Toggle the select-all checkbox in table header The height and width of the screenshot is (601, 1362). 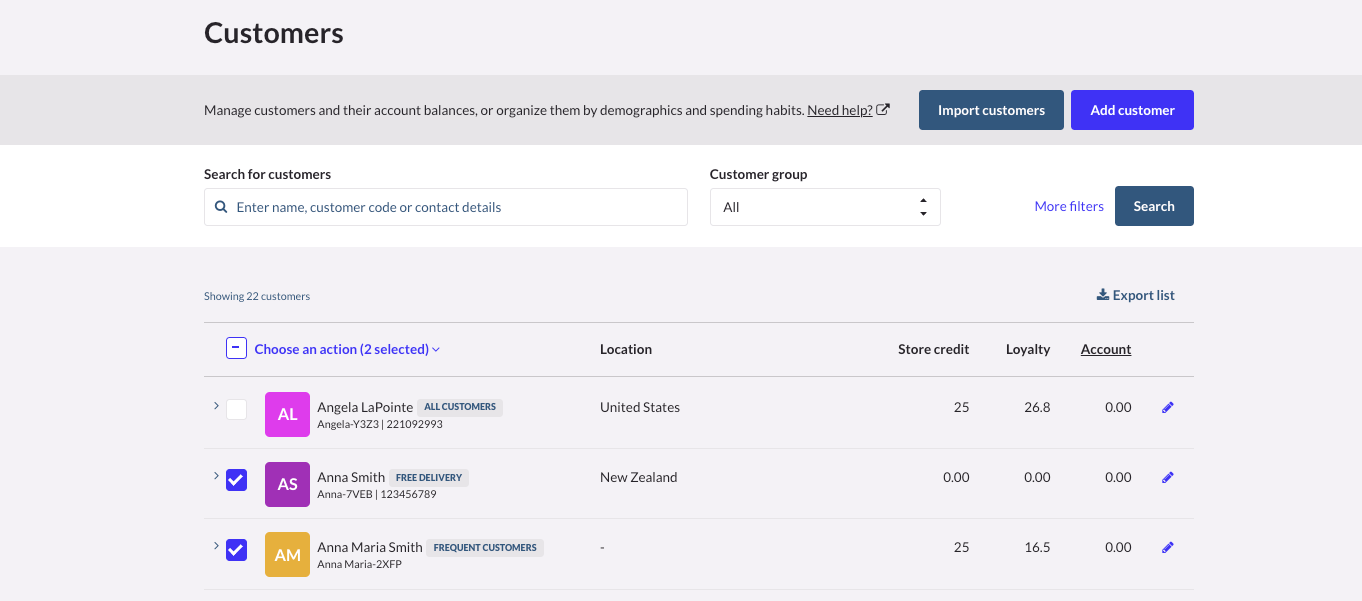(236, 349)
